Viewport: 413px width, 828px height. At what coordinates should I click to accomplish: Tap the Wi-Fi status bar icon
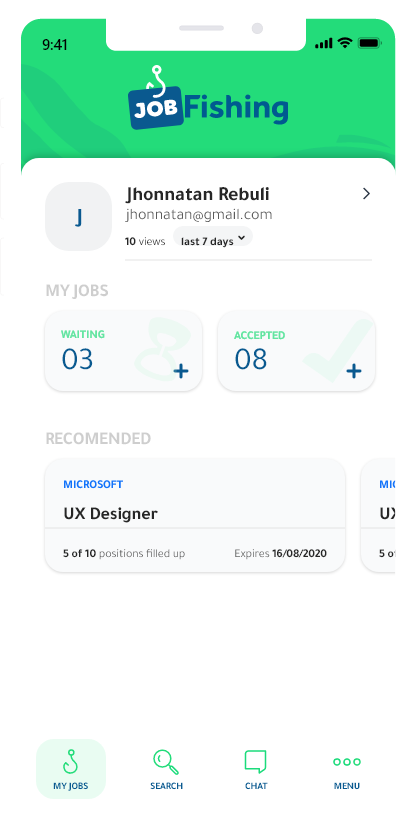click(x=345, y=43)
